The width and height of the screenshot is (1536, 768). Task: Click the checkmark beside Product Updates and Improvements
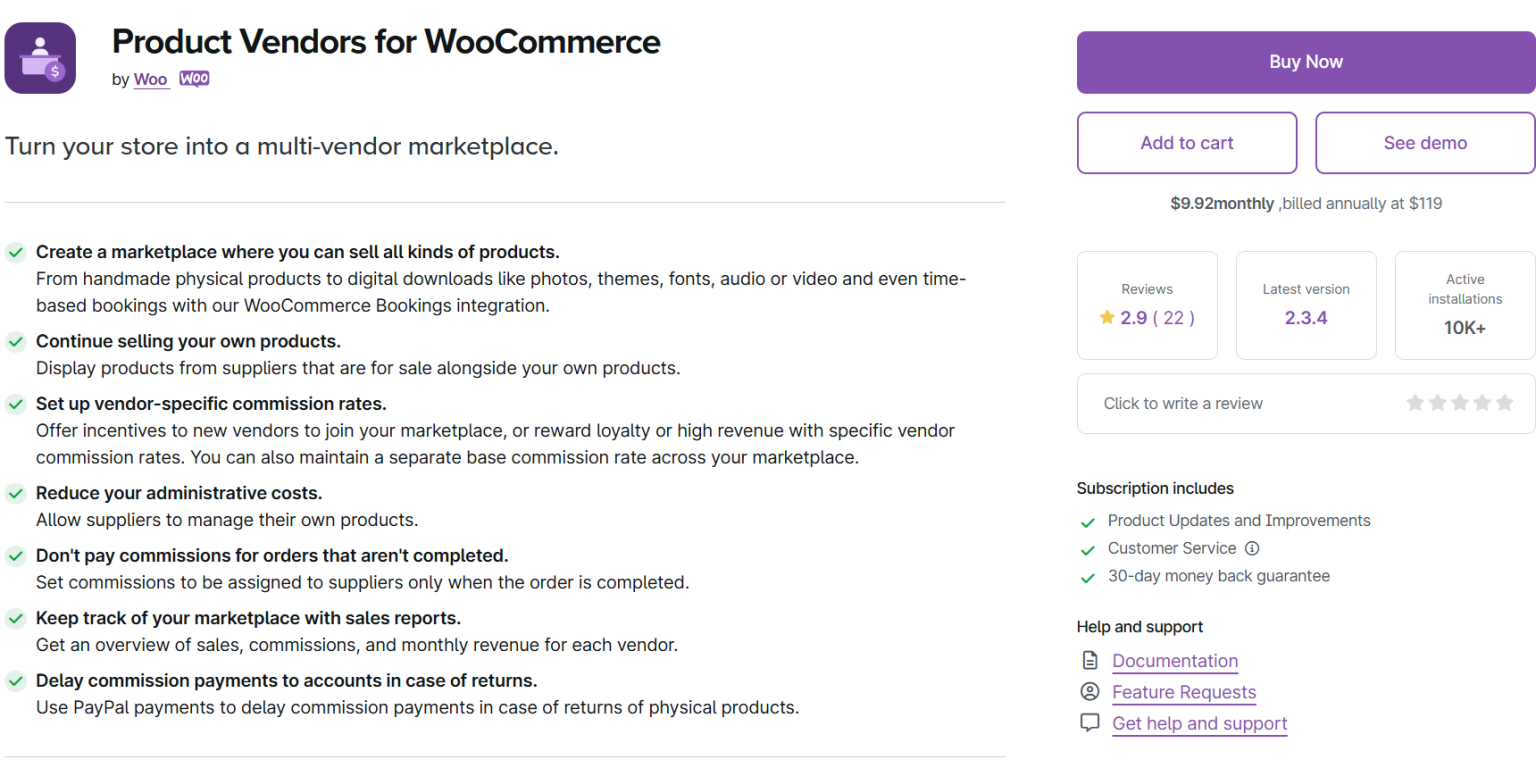point(1089,521)
